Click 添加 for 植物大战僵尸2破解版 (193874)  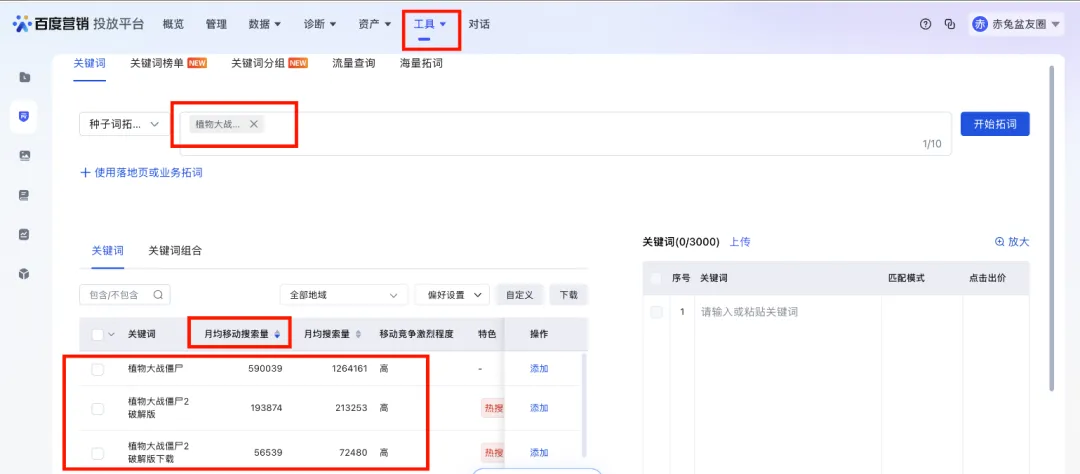pyautogui.click(x=539, y=408)
